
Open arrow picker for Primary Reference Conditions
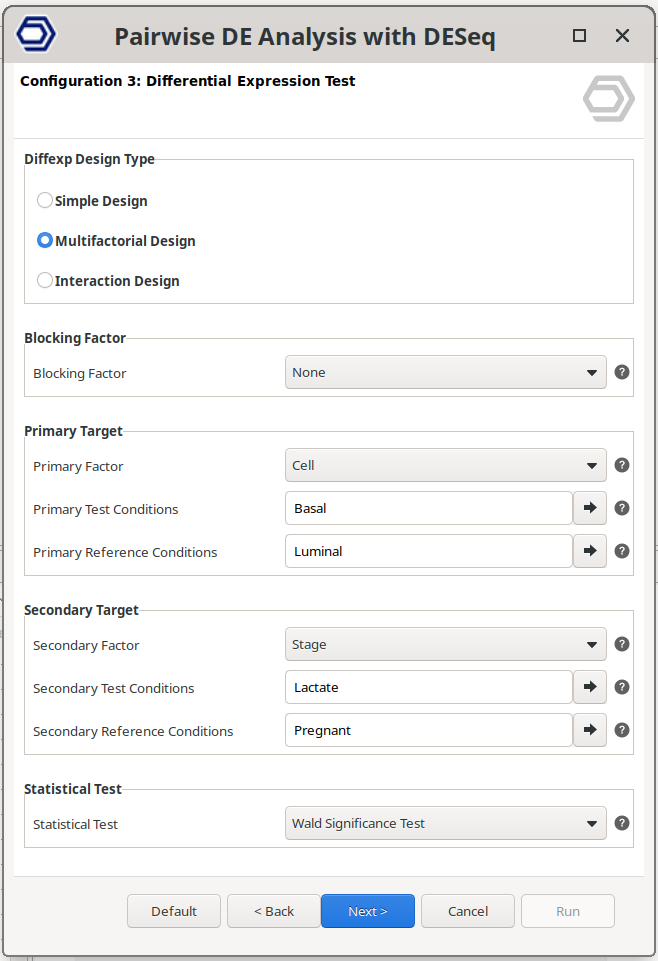point(589,551)
